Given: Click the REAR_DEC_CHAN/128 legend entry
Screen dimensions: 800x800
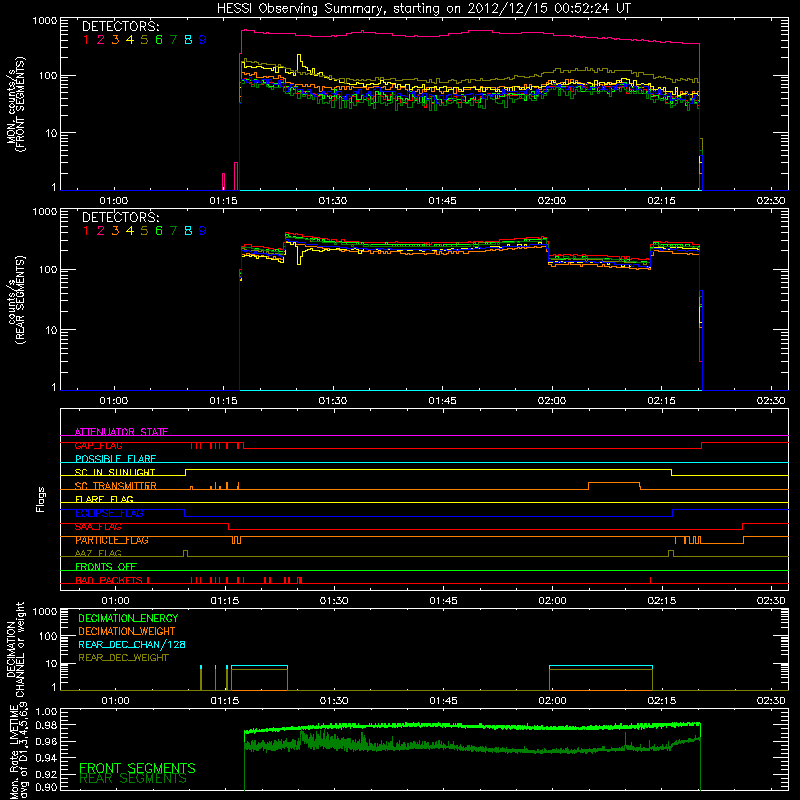Looking at the screenshot, I should tap(132, 644).
